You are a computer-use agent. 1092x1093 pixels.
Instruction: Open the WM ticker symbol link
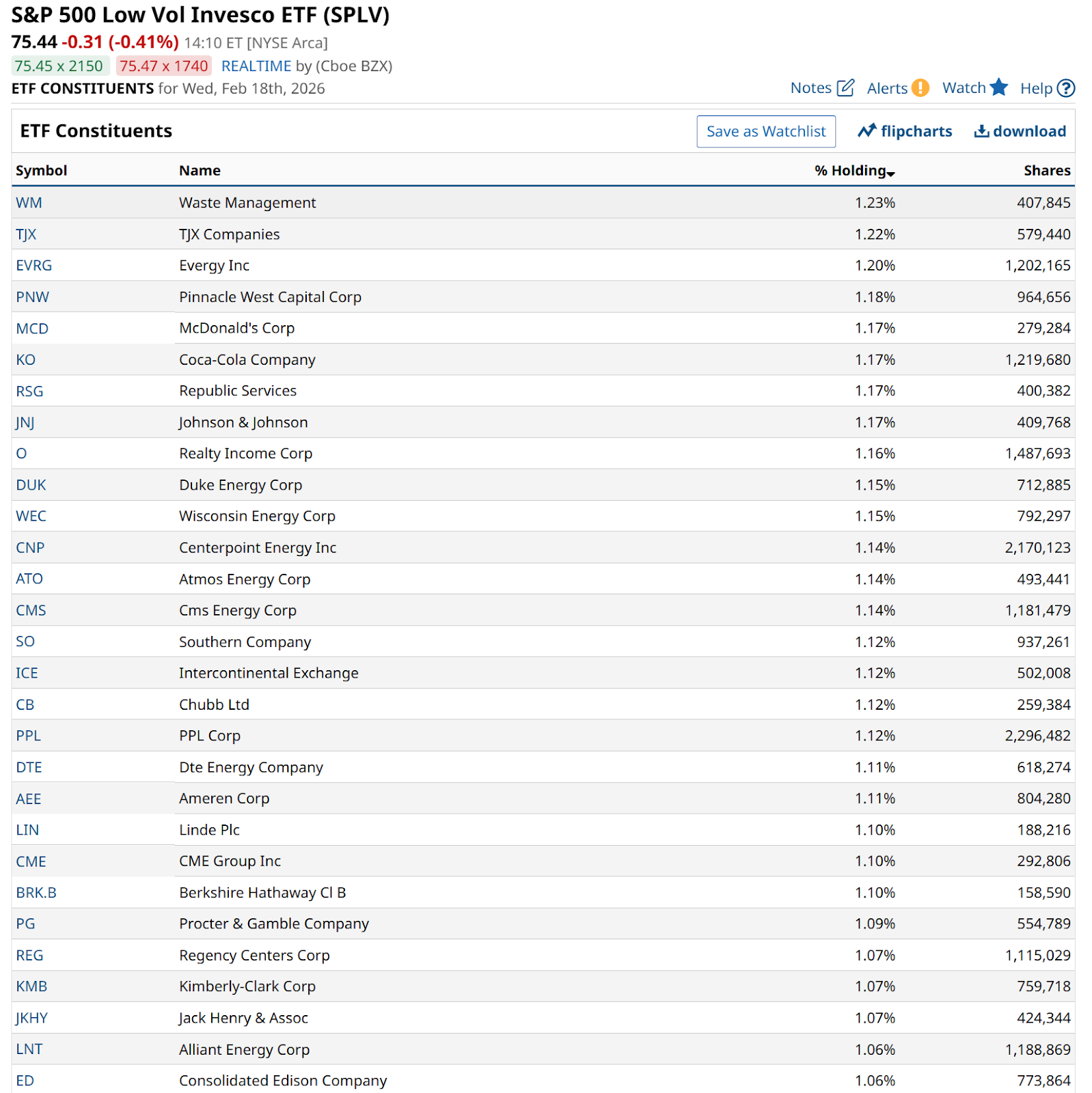pyautogui.click(x=29, y=203)
